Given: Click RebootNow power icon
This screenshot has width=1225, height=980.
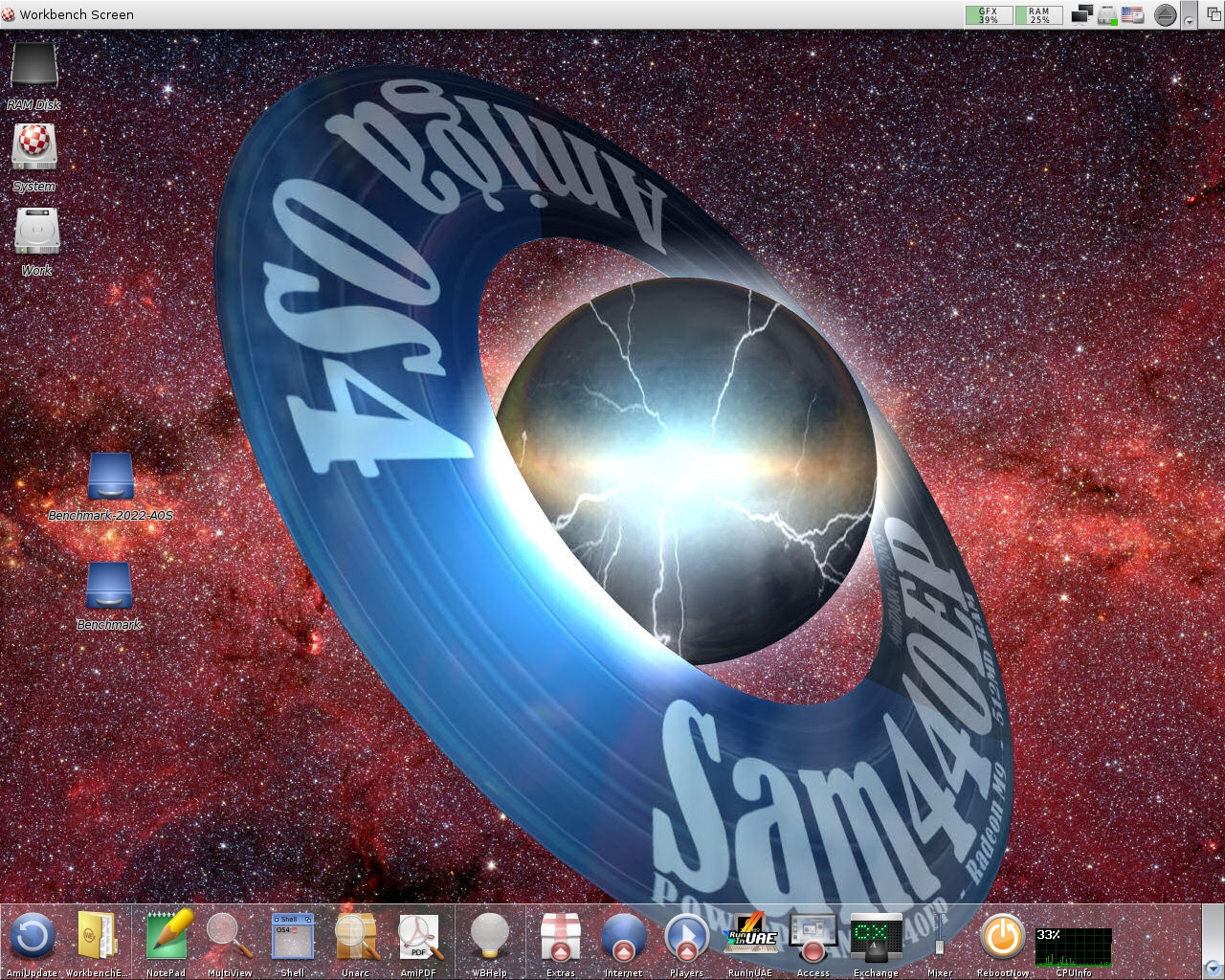Looking at the screenshot, I should point(1003,936).
